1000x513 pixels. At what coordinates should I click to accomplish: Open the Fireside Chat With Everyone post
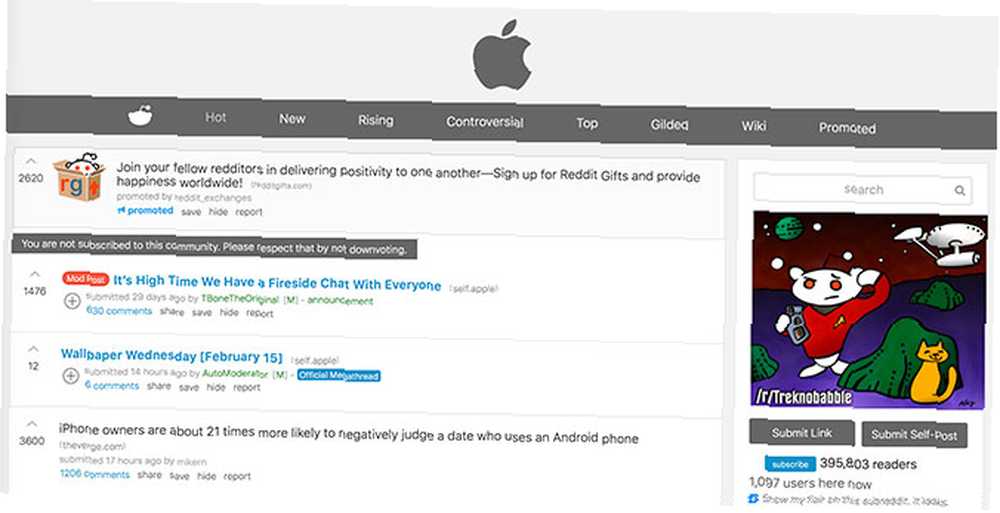[x=277, y=283]
